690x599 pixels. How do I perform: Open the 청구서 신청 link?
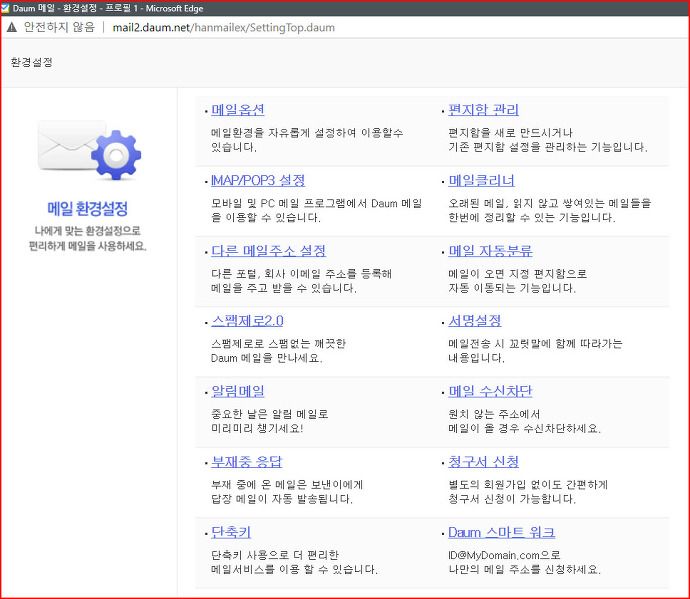click(483, 461)
